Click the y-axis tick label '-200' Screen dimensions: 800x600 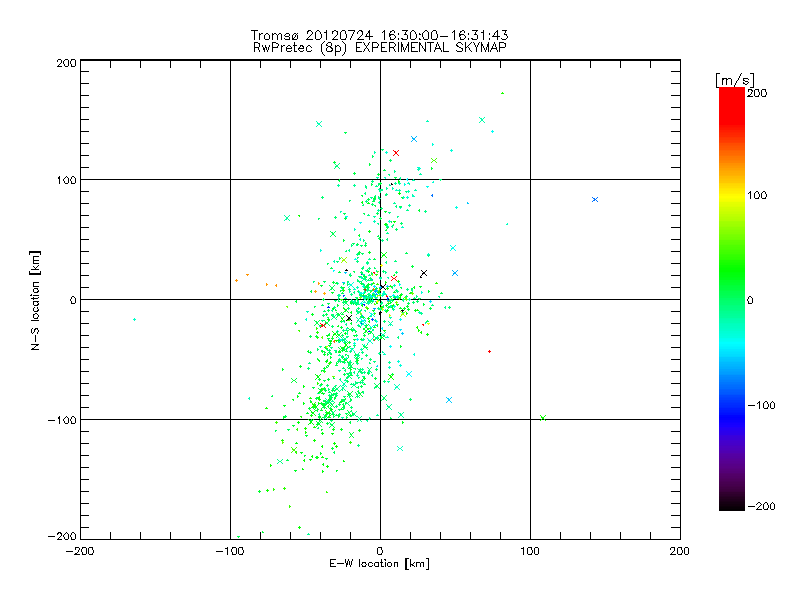(x=62, y=536)
